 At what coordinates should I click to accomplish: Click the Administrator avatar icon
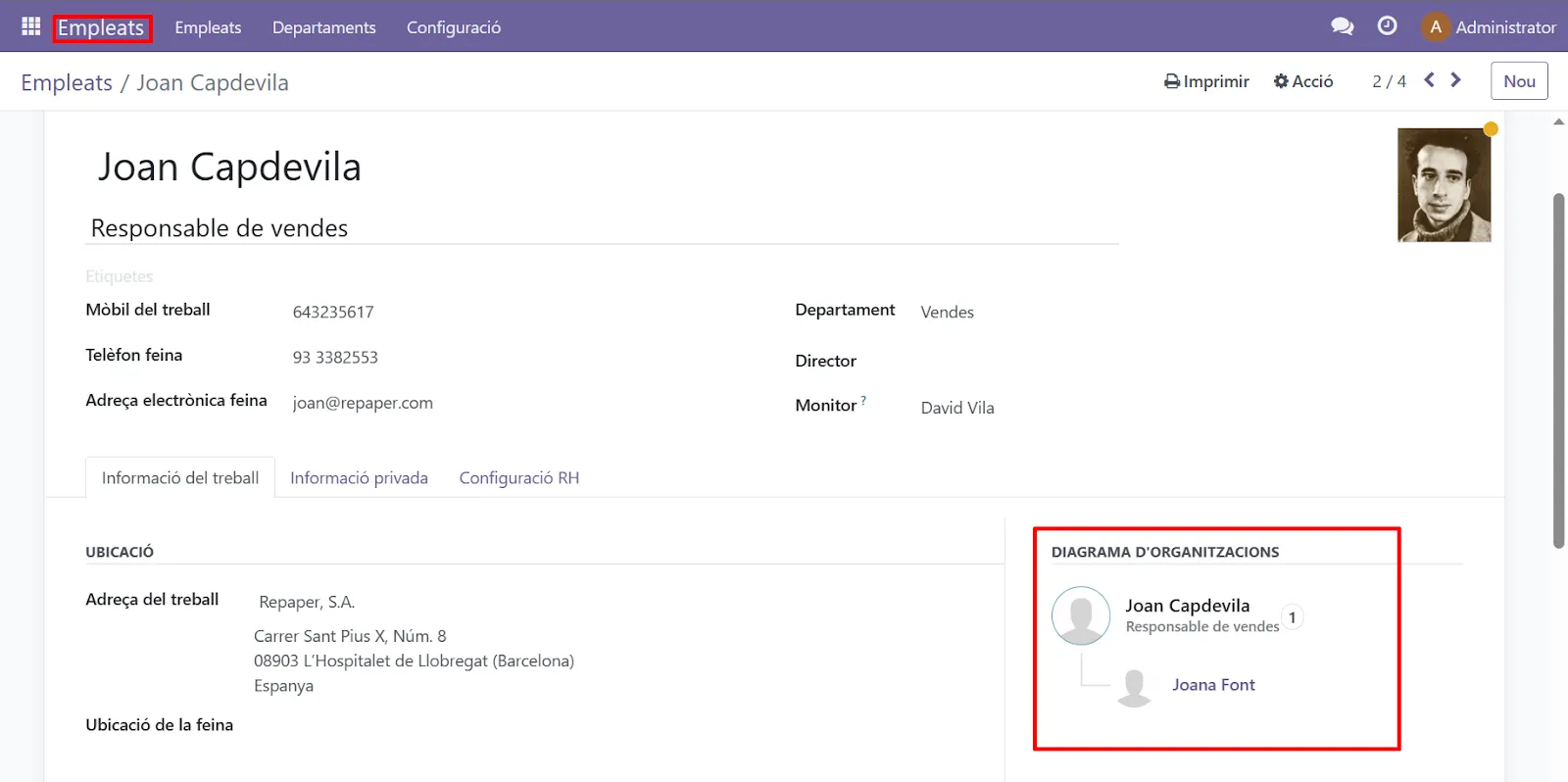pyautogui.click(x=1435, y=27)
